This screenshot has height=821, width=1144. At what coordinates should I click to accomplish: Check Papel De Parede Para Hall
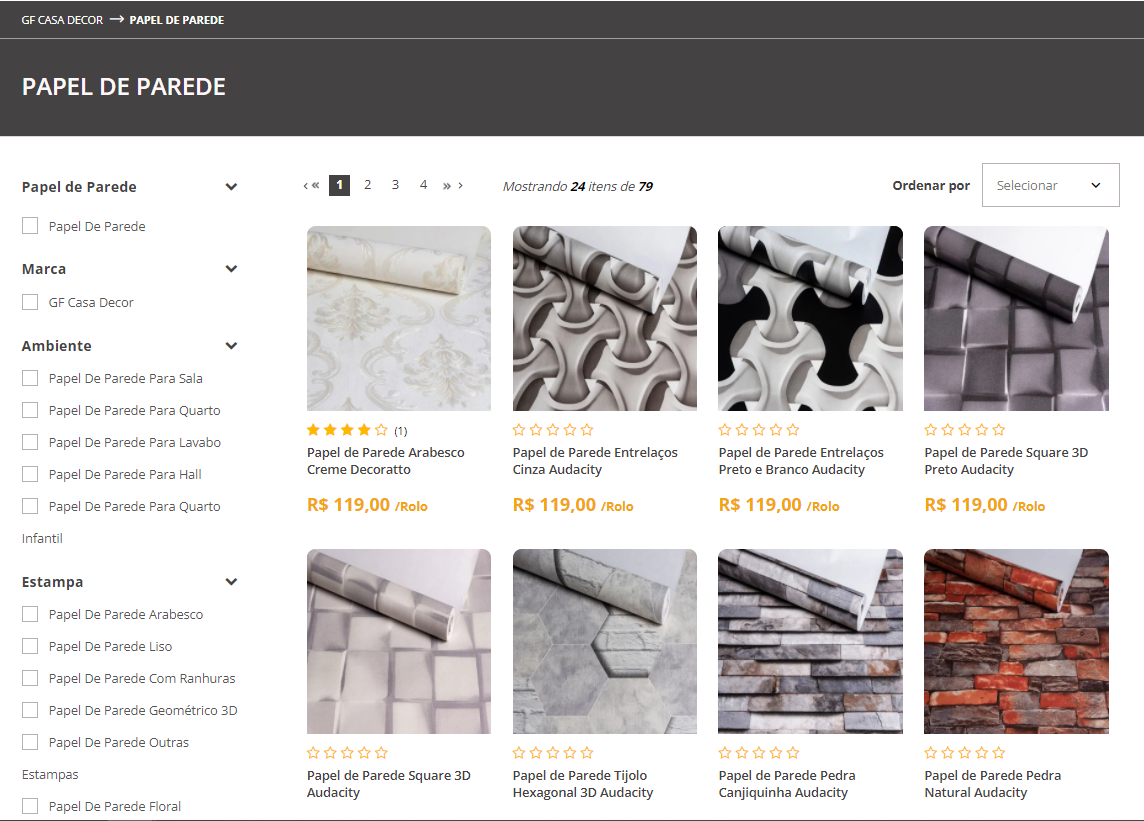30,474
